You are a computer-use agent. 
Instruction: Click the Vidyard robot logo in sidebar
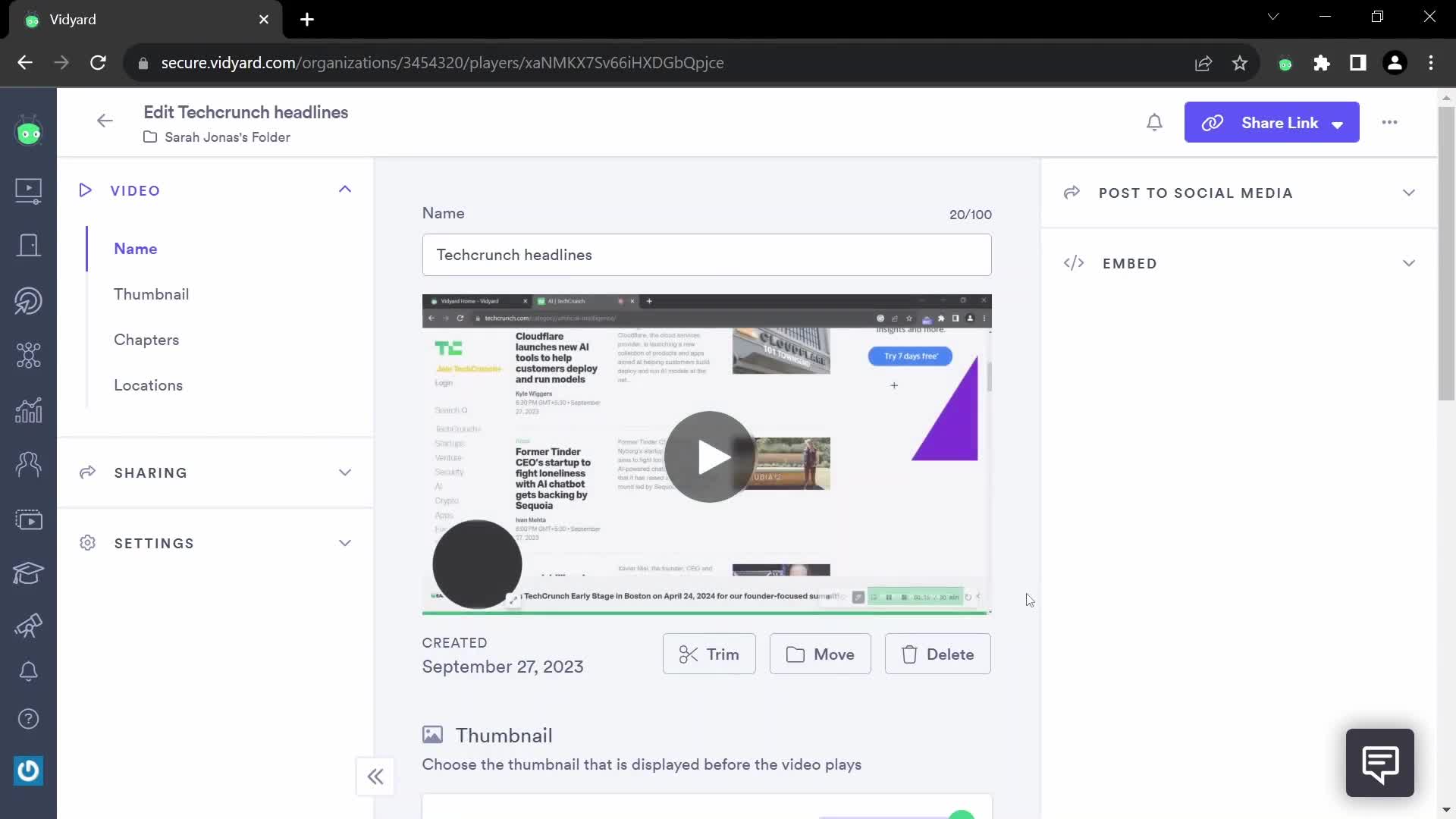[28, 132]
